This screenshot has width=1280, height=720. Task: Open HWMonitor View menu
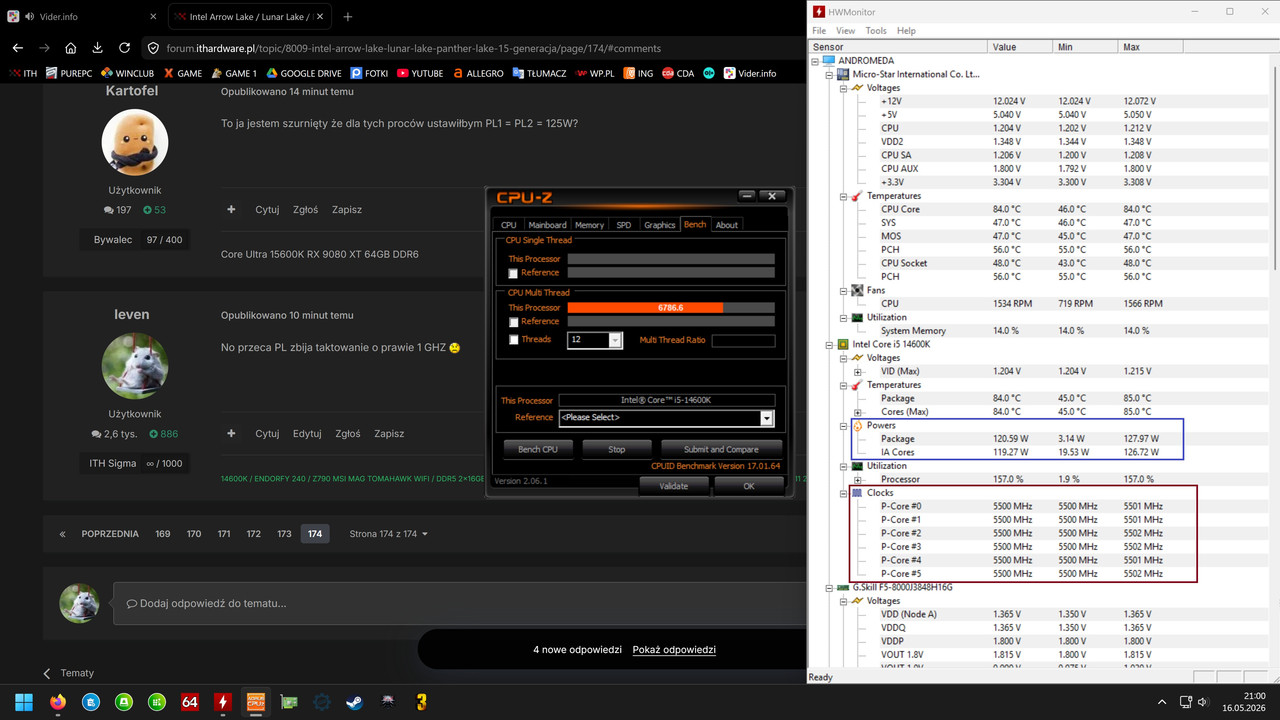(845, 31)
